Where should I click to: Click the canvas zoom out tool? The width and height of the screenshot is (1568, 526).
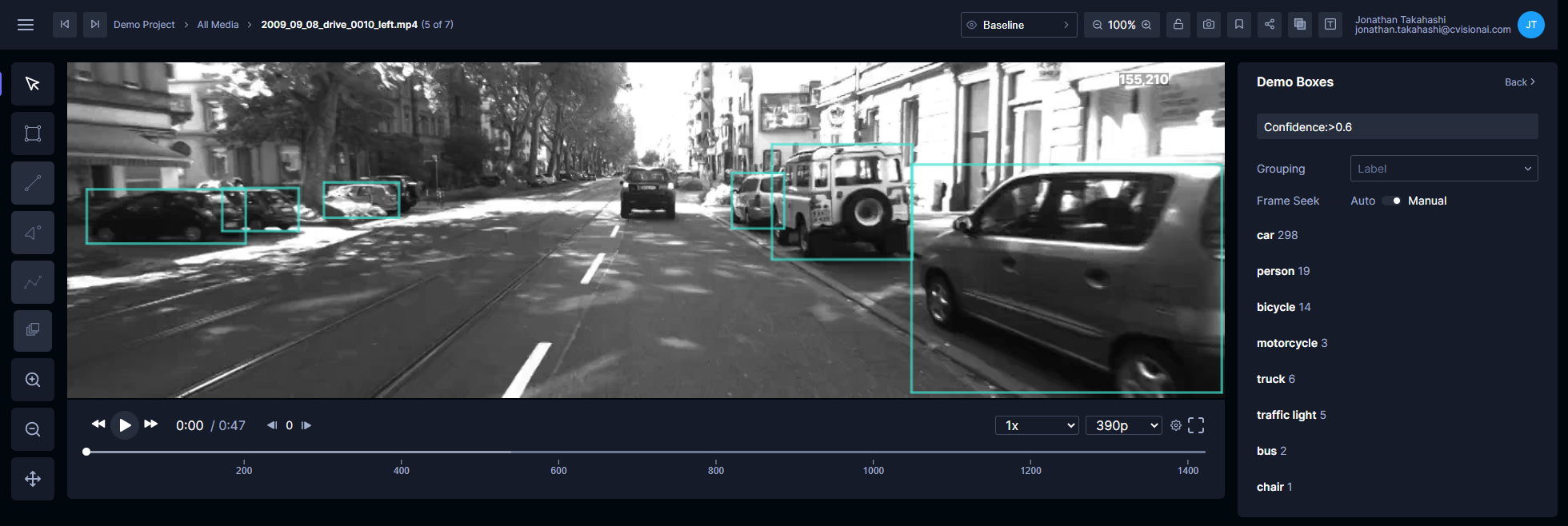[33, 429]
